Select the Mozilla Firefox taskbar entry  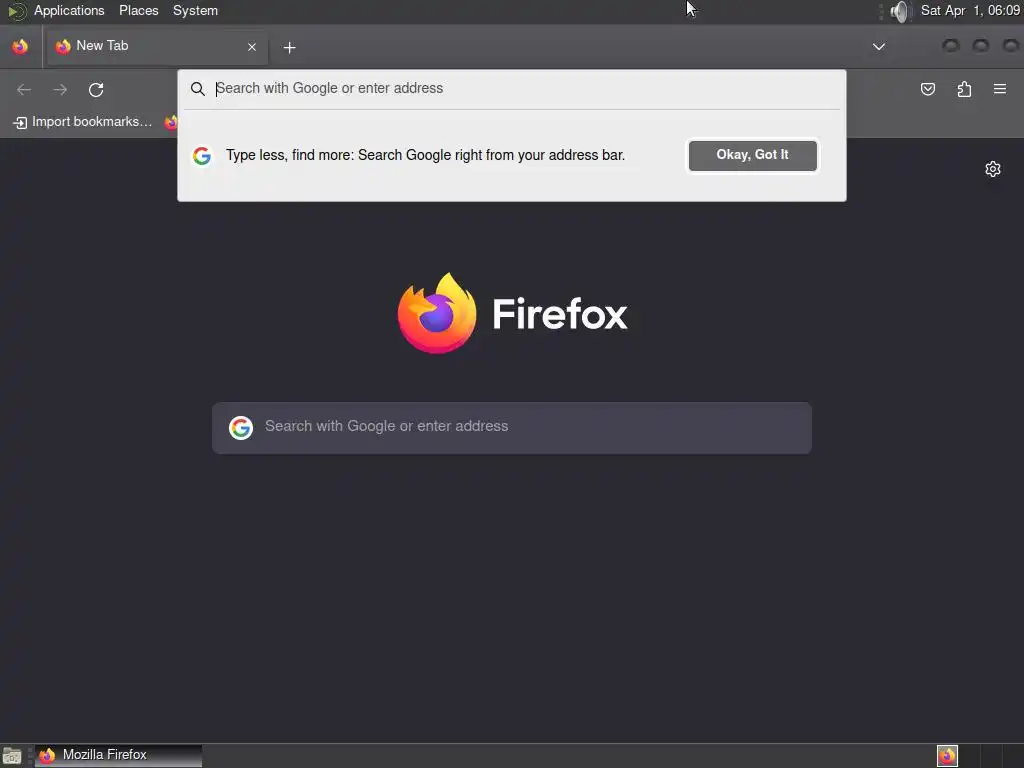click(x=118, y=755)
